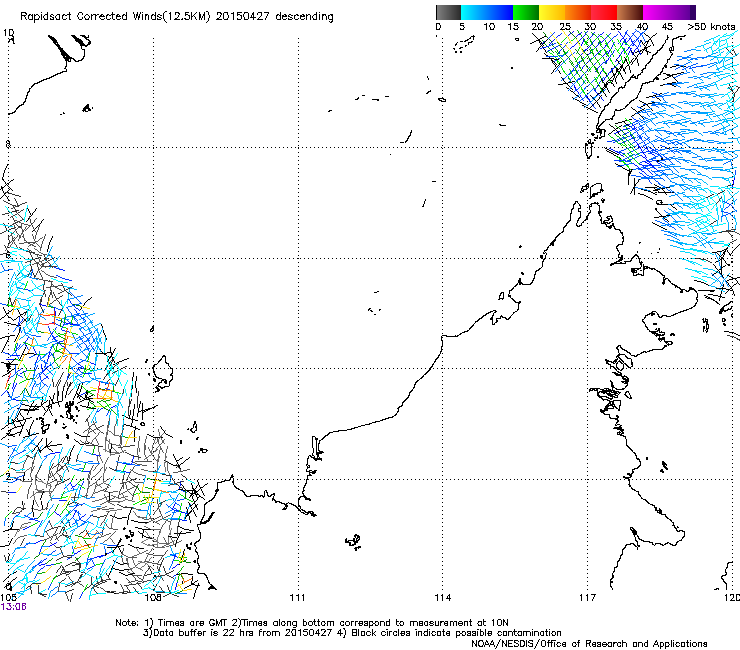Click the NOAA/NESDIS Office of Research credit
The image size is (740, 650).
tap(589, 644)
